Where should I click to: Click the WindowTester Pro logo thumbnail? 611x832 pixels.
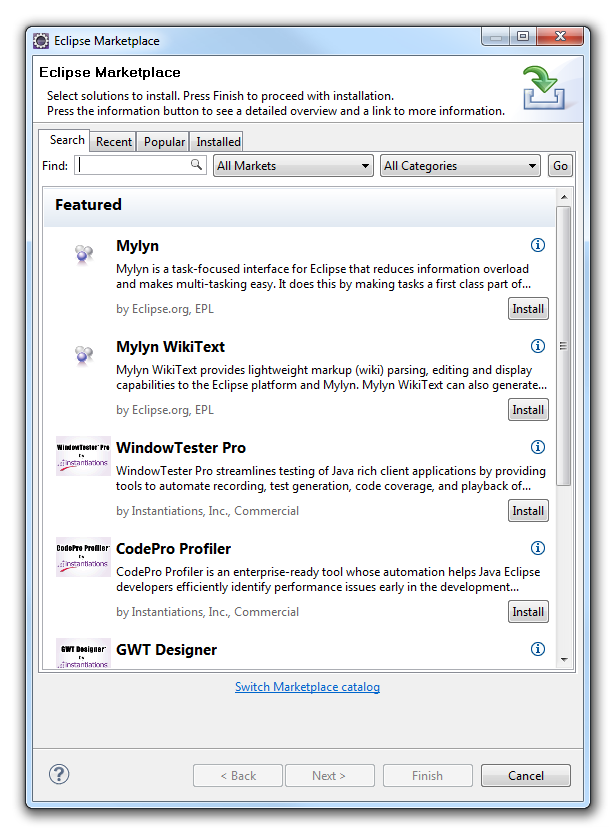point(83,456)
